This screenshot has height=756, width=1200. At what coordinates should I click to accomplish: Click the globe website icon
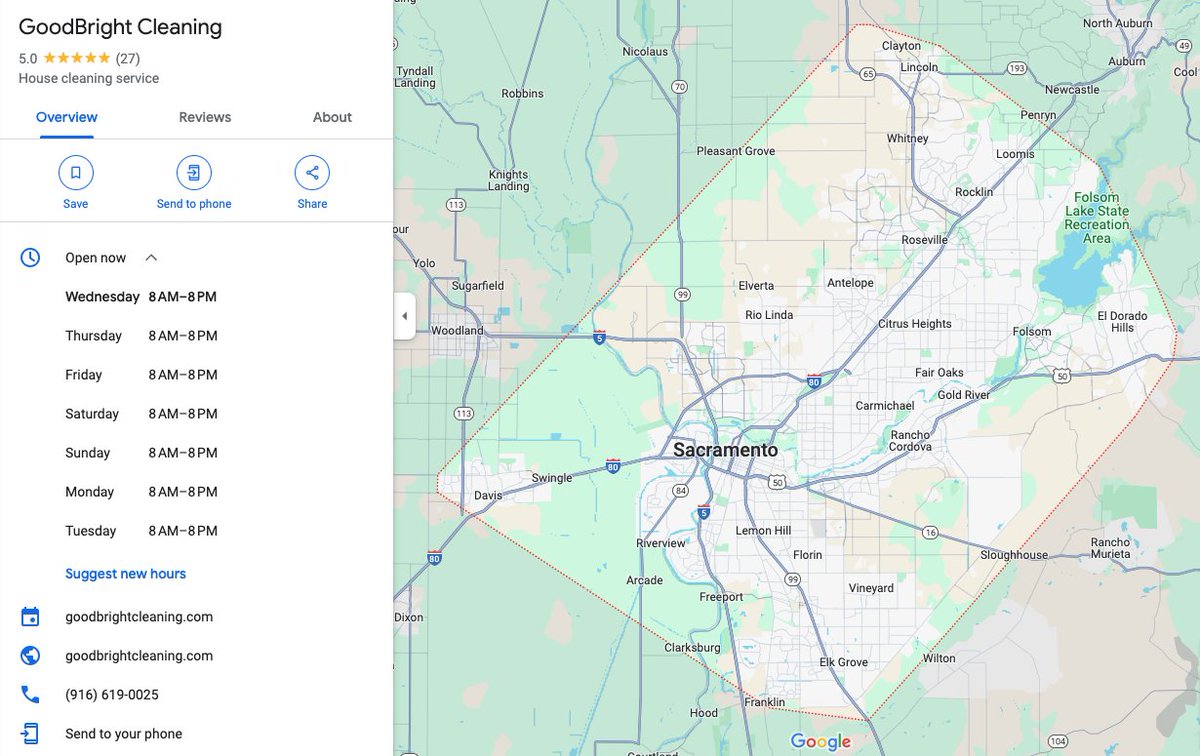coord(31,656)
